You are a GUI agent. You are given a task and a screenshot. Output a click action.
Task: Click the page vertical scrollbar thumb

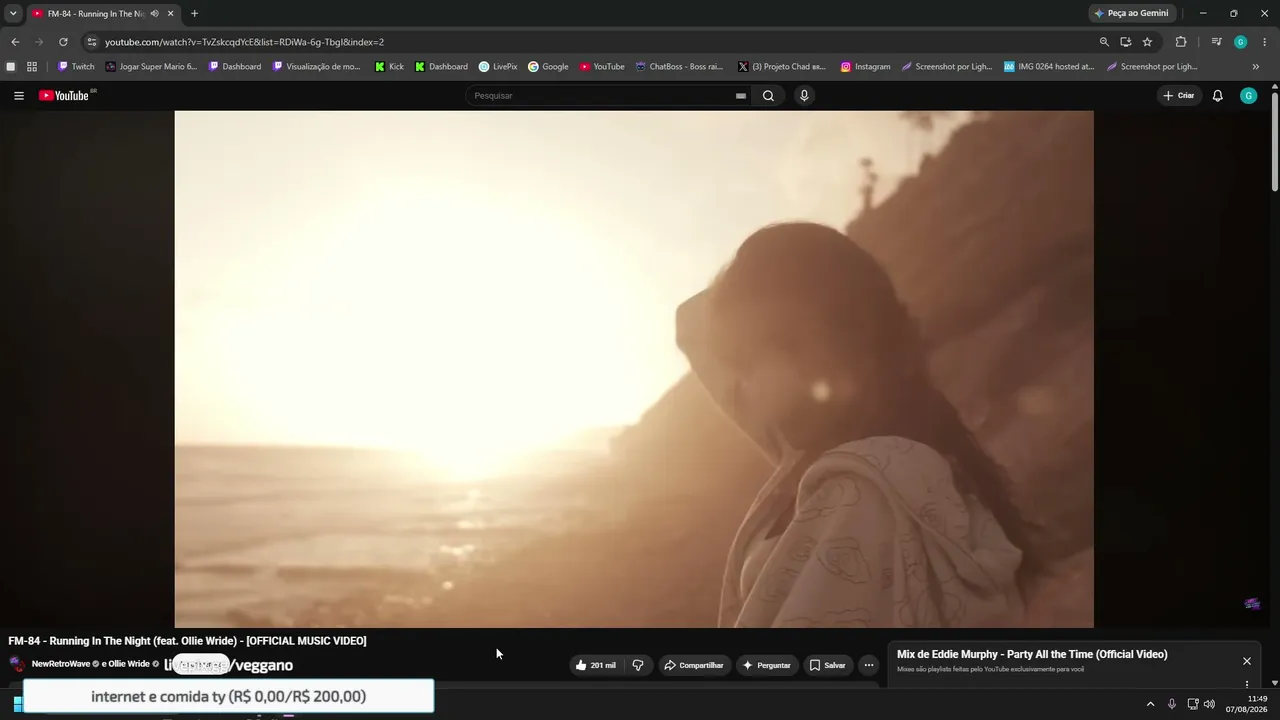pyautogui.click(x=1275, y=140)
